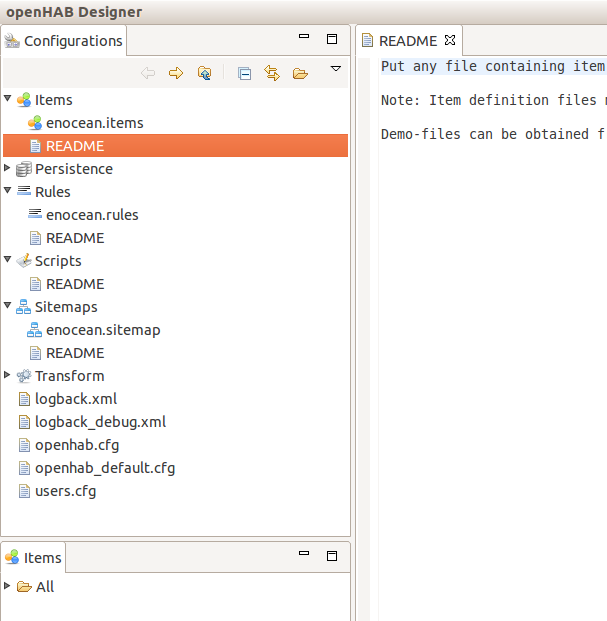The image size is (607, 621).
Task: Expand the All folder in Items panel
Action: (7, 585)
